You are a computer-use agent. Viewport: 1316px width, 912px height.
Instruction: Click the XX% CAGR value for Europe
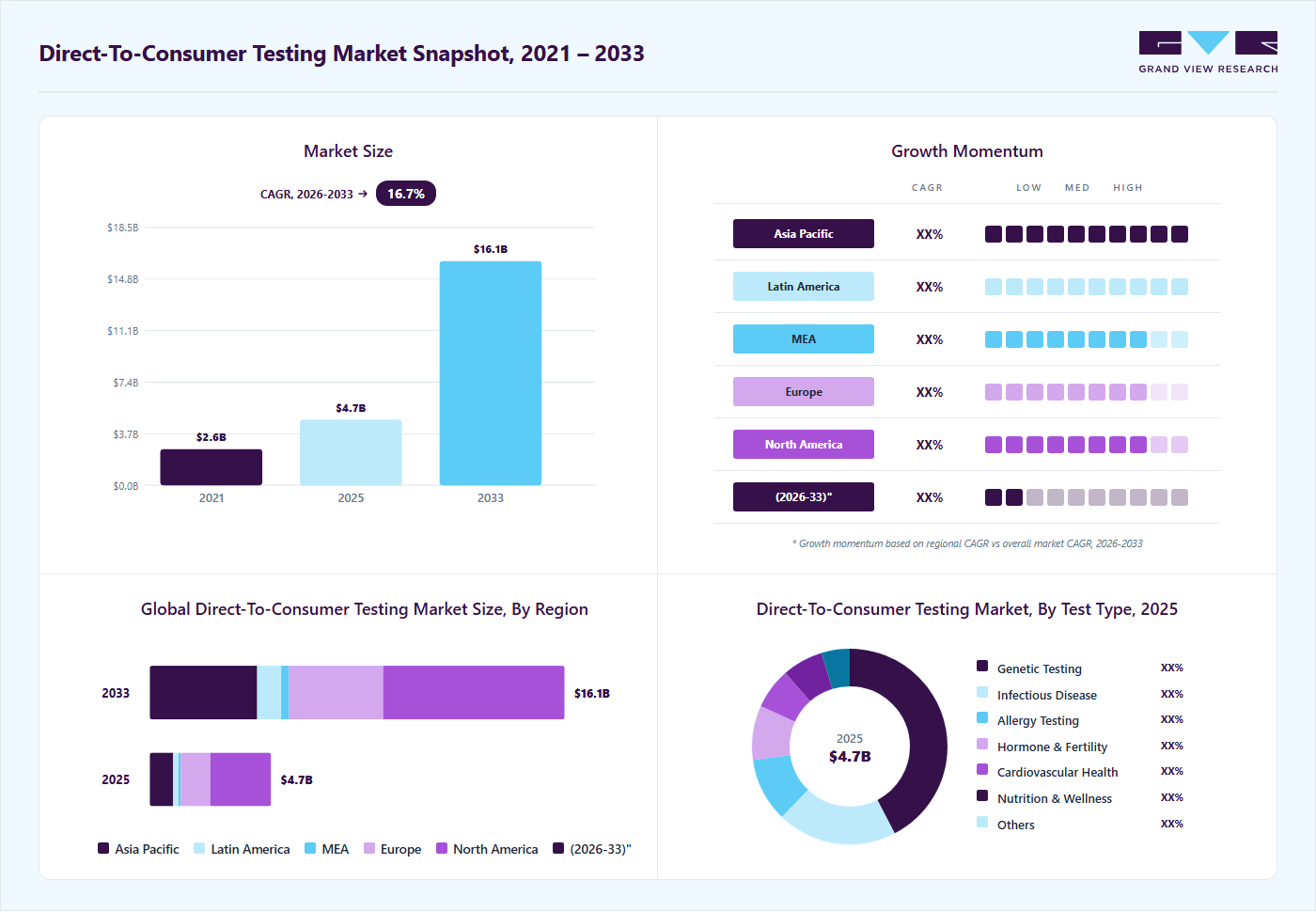(x=930, y=392)
